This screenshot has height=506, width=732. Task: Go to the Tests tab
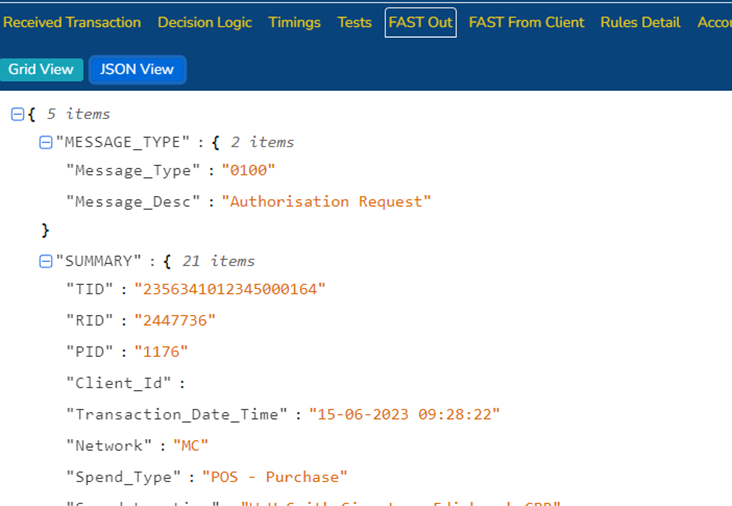coord(354,22)
